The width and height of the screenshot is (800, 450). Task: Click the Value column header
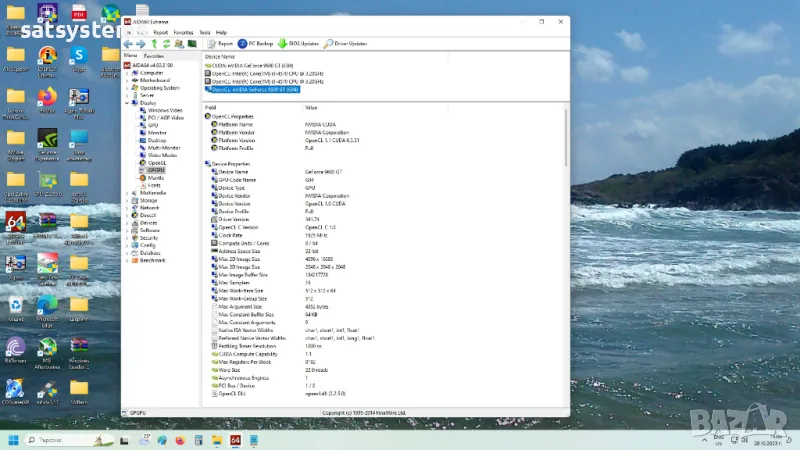click(x=312, y=107)
